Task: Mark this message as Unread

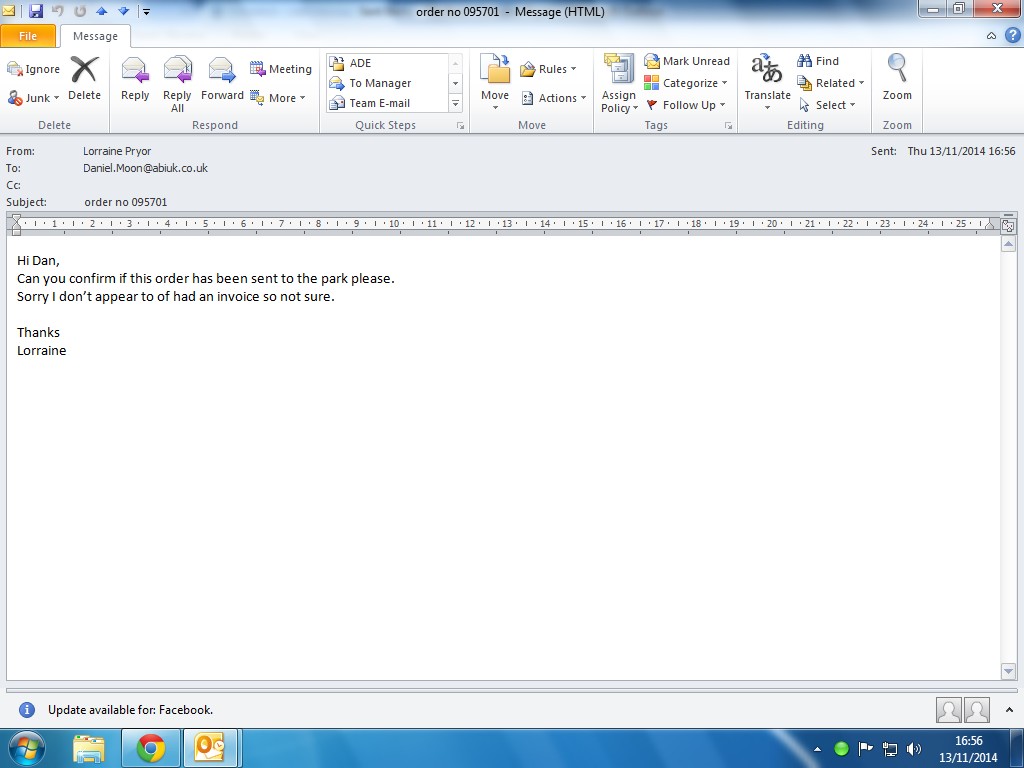Action: pyautogui.click(x=687, y=61)
